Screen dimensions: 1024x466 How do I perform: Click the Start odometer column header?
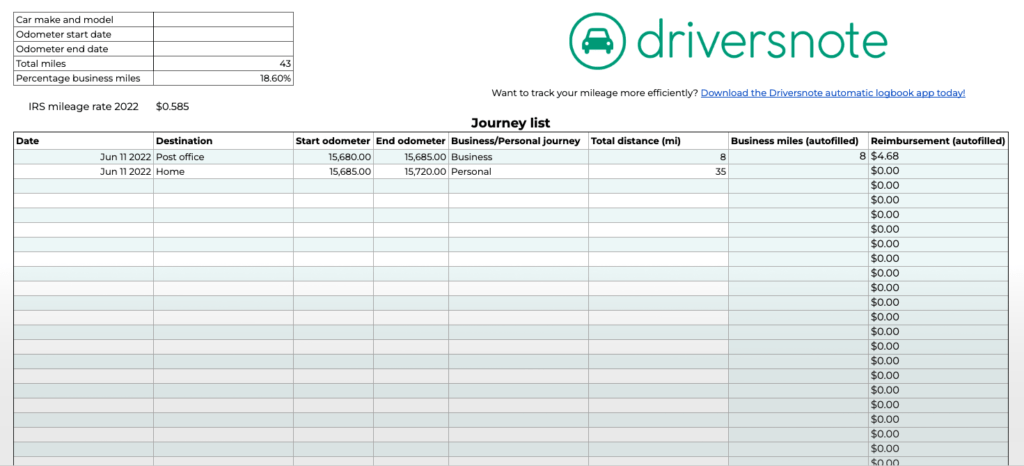(333, 141)
